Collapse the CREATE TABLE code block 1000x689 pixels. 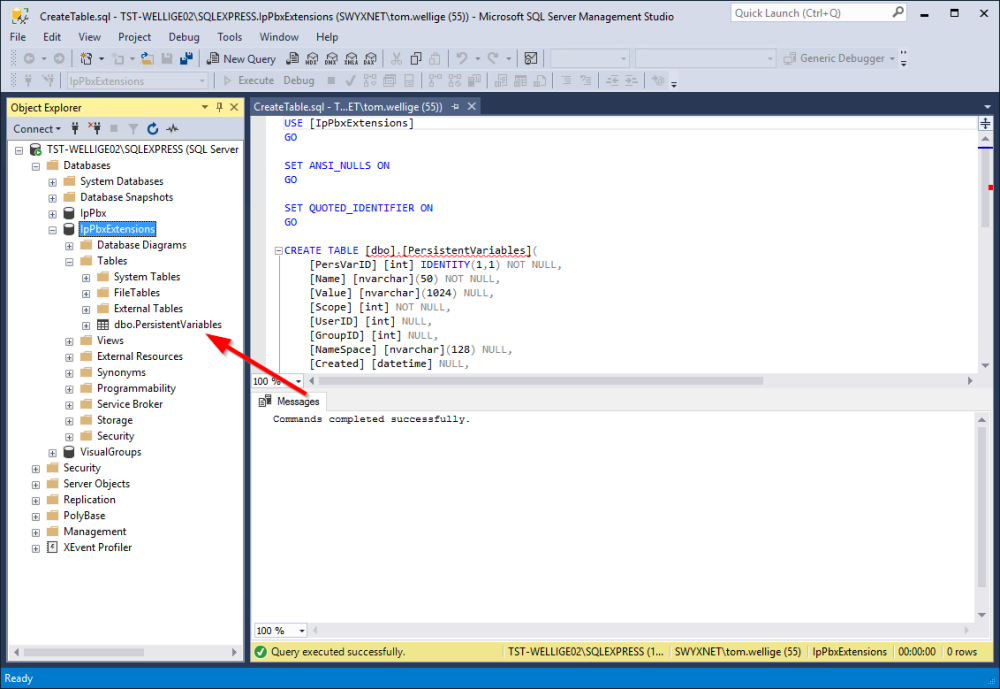pyautogui.click(x=278, y=251)
